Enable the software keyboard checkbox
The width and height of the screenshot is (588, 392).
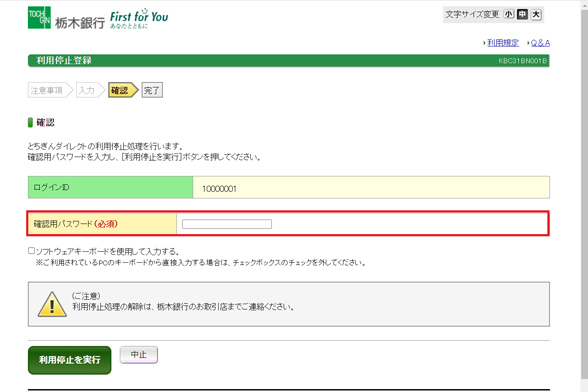click(x=32, y=250)
